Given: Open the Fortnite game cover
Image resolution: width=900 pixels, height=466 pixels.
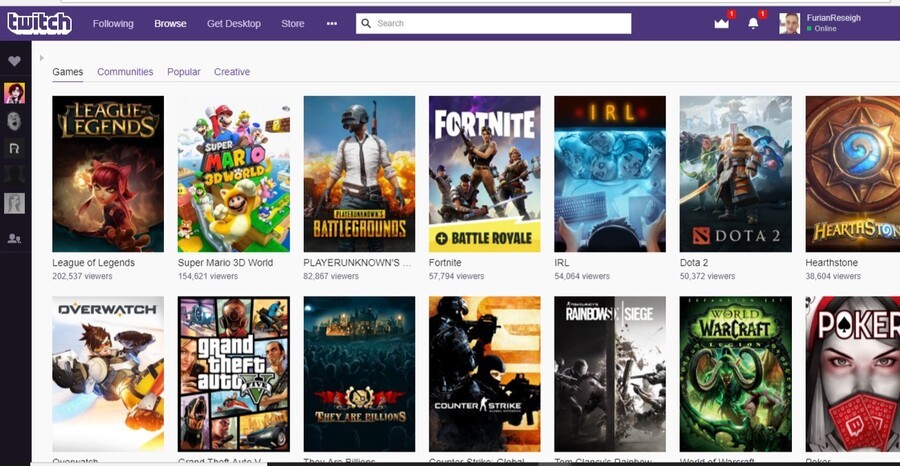Looking at the screenshot, I should pos(484,174).
